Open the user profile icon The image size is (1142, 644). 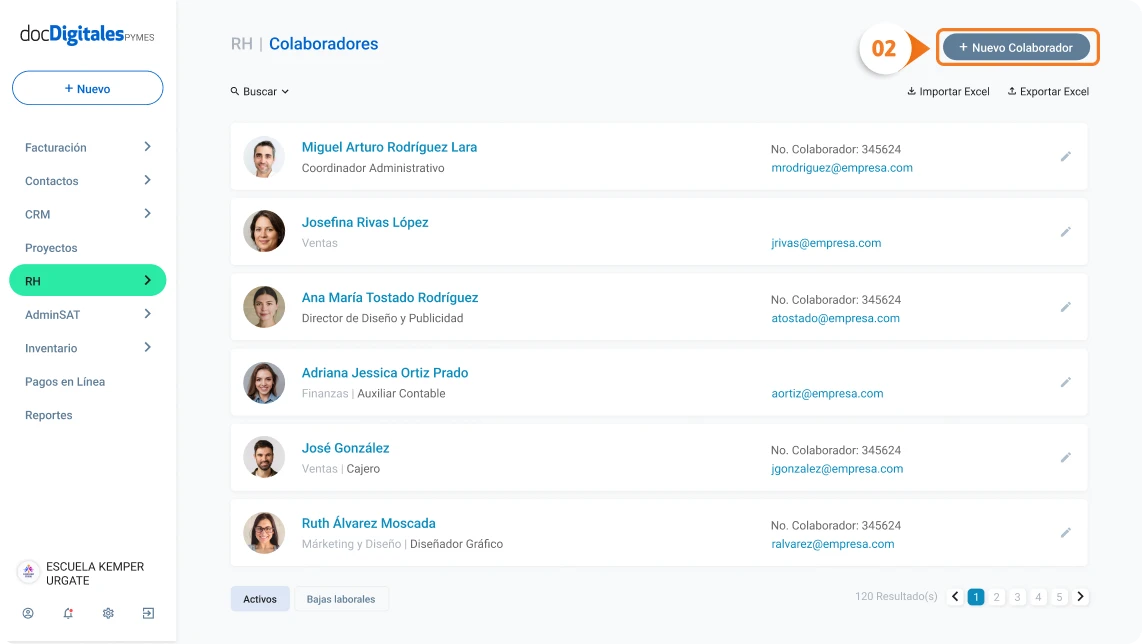28,613
